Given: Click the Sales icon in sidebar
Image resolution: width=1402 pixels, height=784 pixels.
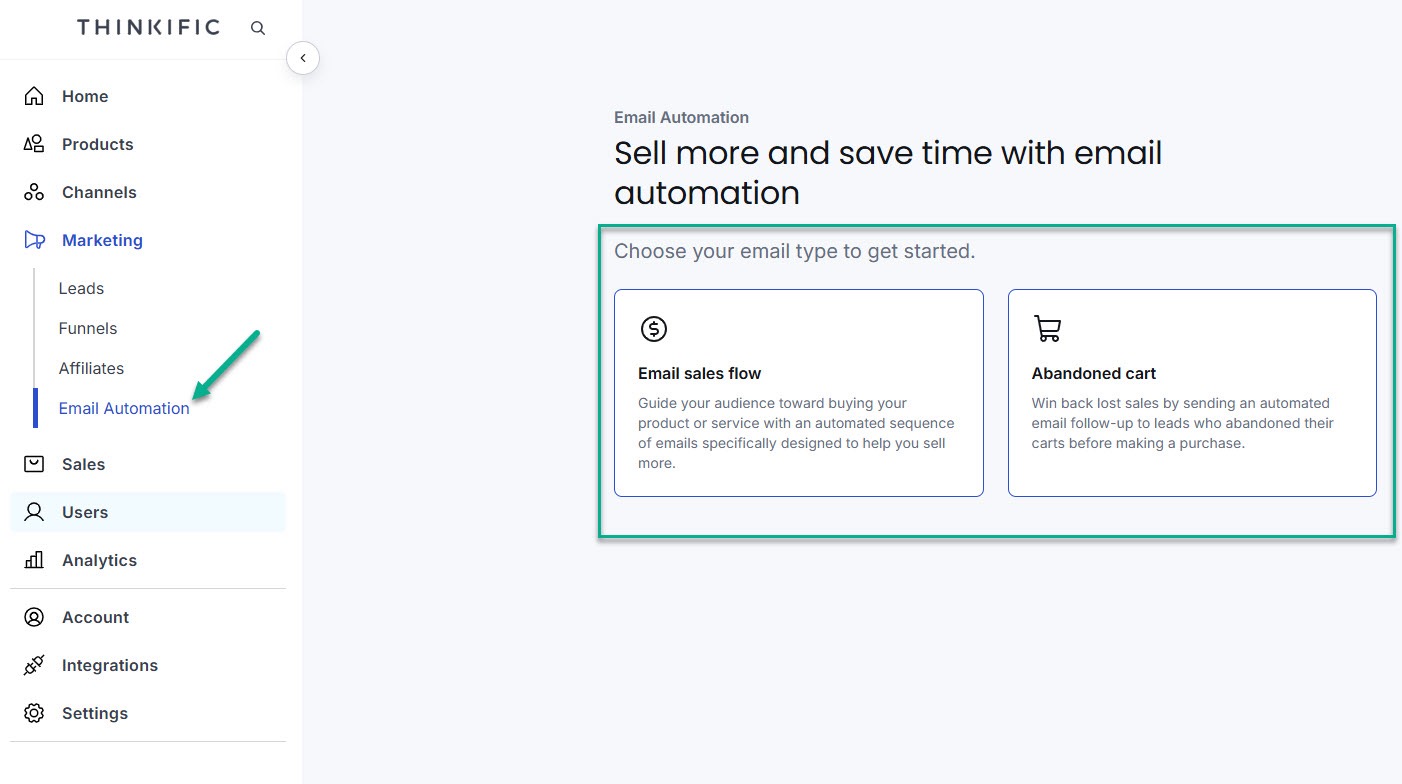Looking at the screenshot, I should [34, 464].
